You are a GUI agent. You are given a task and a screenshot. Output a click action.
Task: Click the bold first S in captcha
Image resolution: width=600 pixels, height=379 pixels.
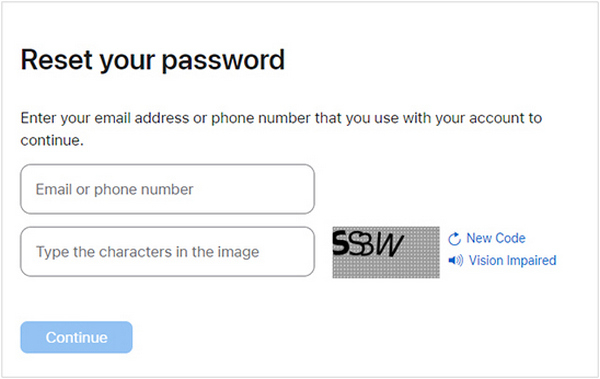[341, 245]
